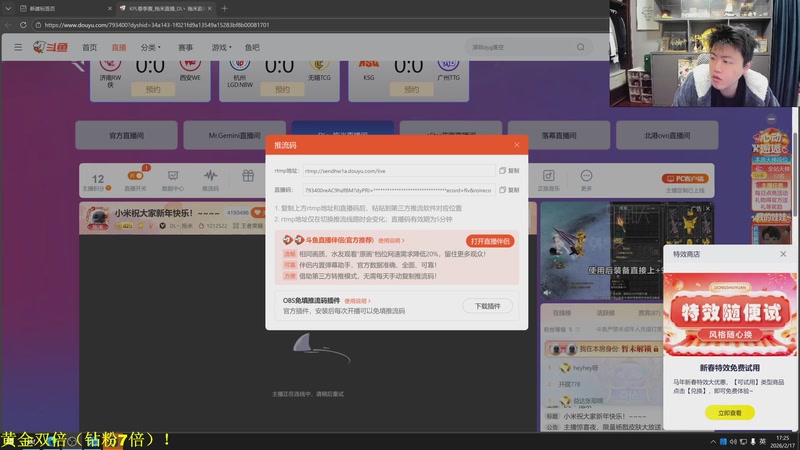Select the 在线榜 ranking tab

click(562, 313)
